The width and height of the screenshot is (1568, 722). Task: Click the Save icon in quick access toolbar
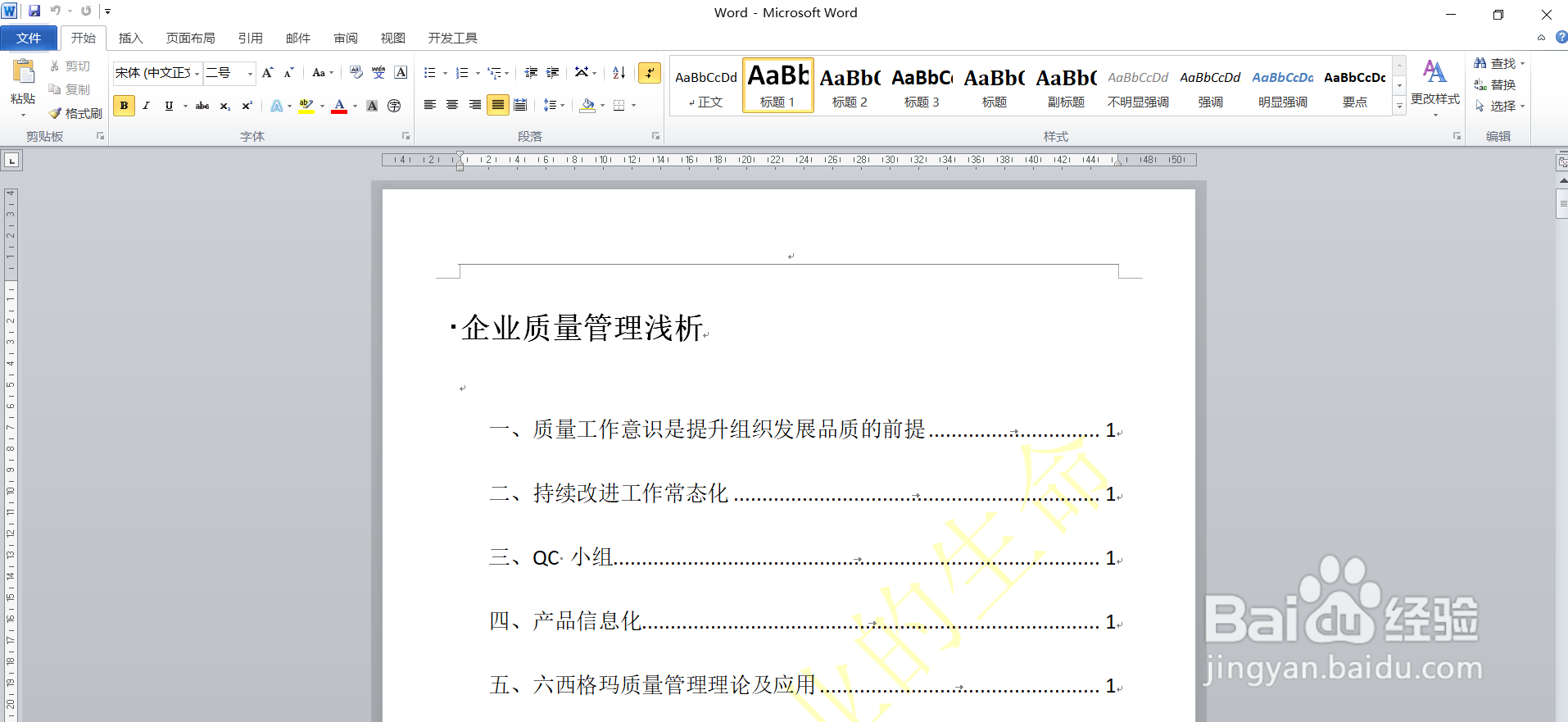click(x=34, y=11)
